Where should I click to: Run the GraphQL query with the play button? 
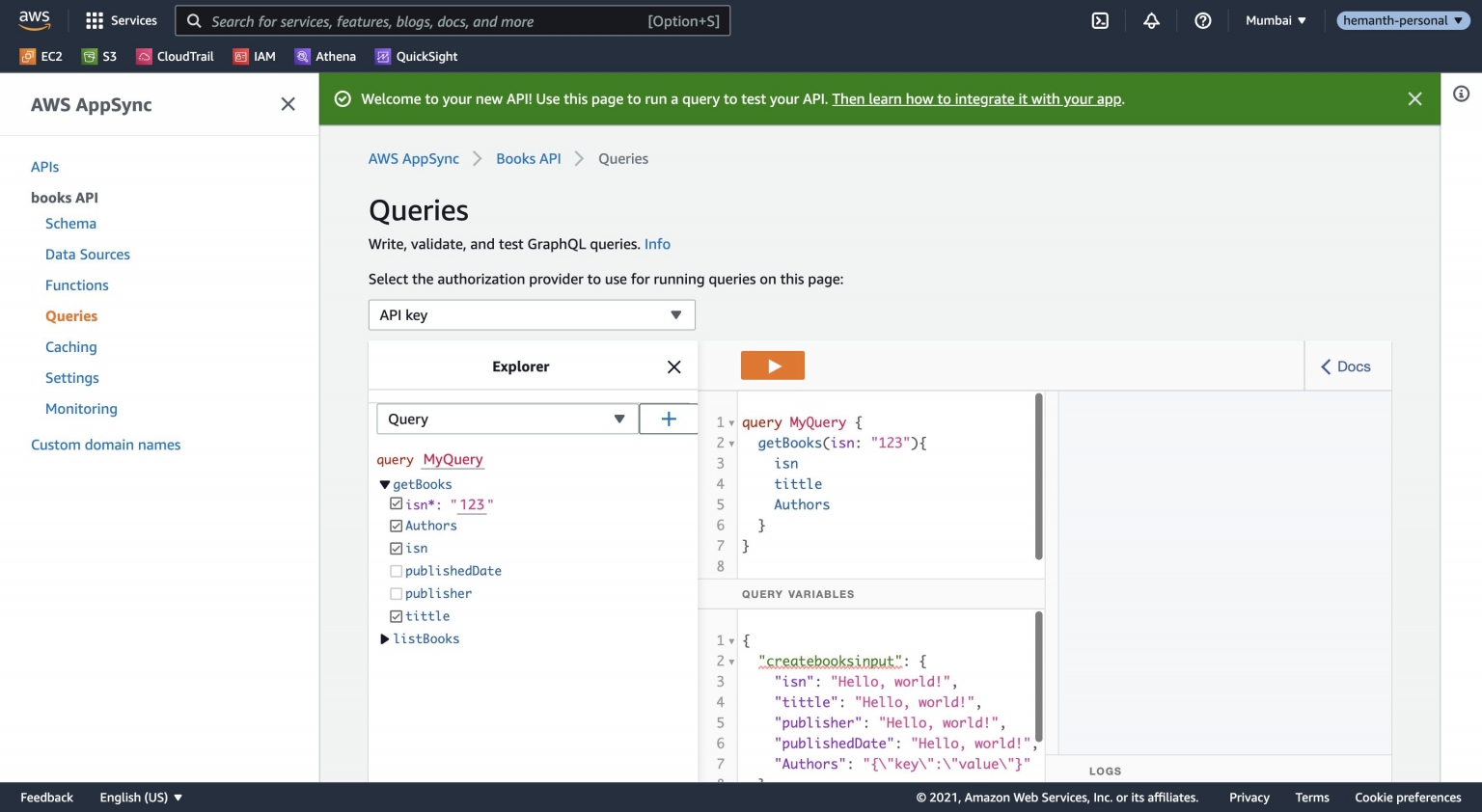772,365
